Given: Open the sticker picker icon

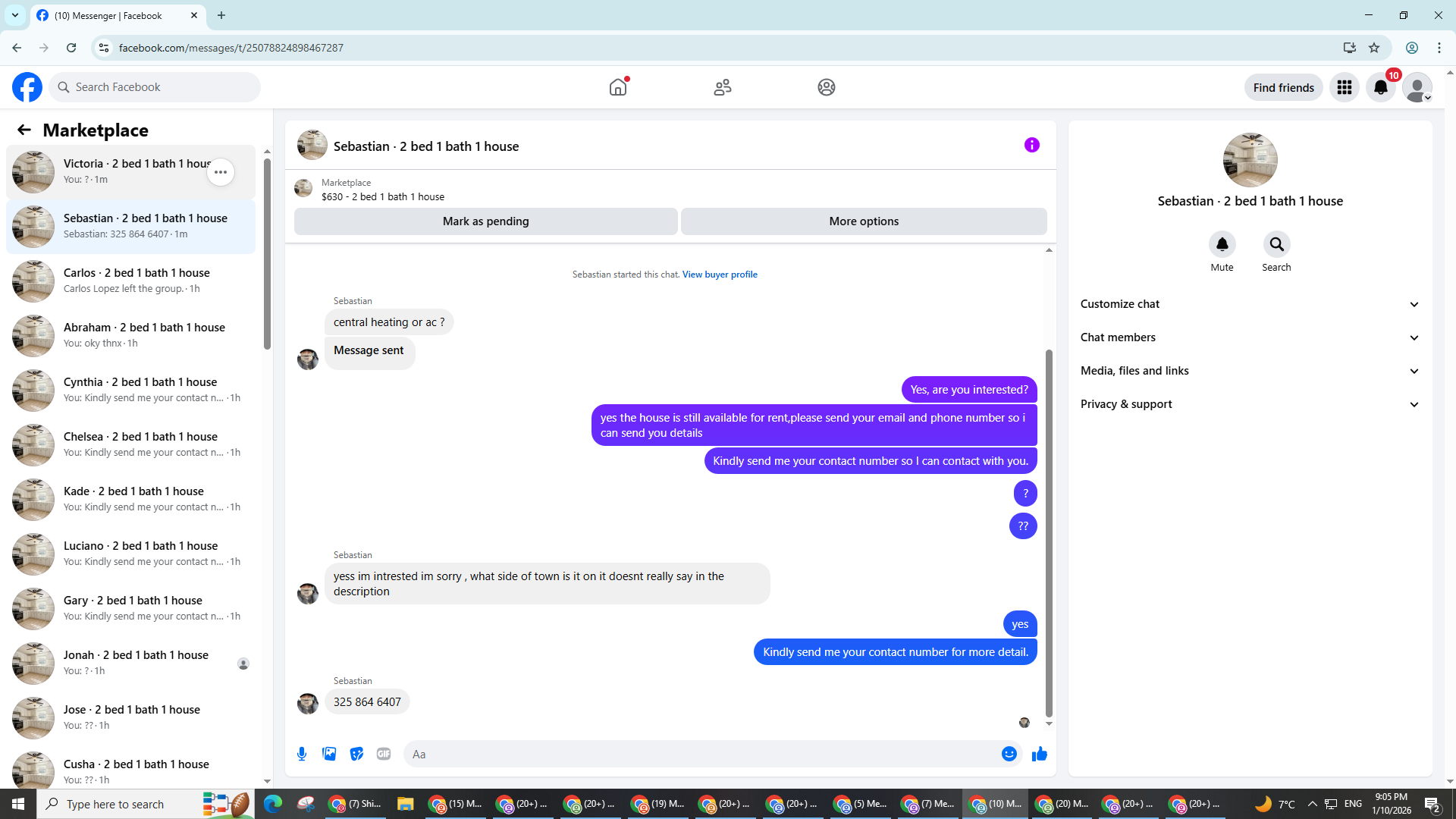Looking at the screenshot, I should (x=356, y=754).
